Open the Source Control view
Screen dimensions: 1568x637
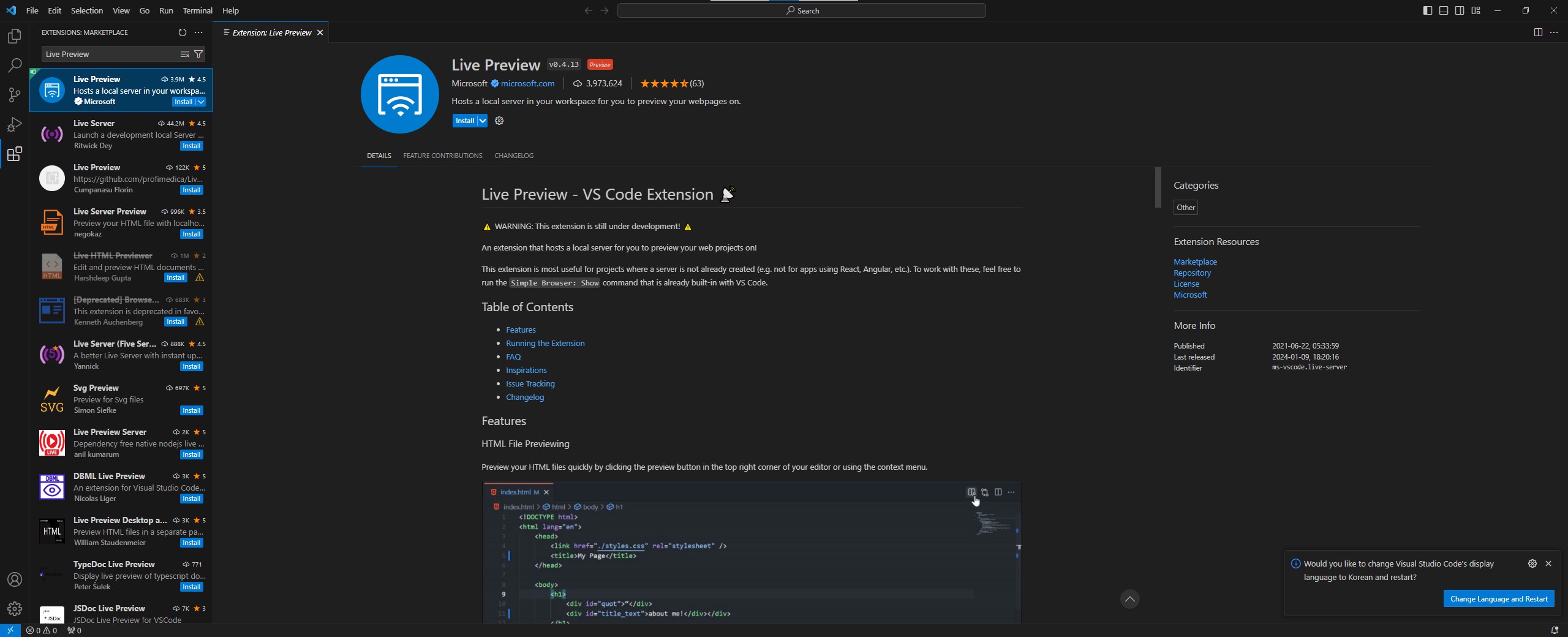(13, 95)
